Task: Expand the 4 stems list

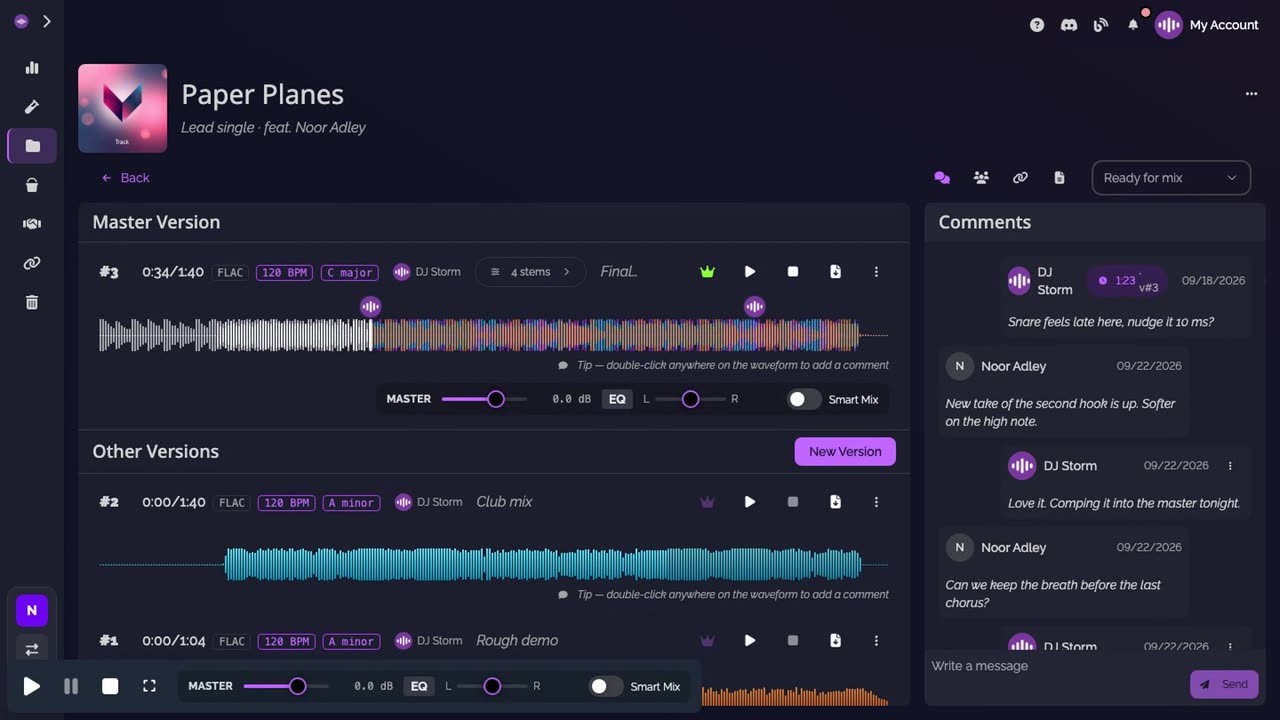Action: [530, 272]
